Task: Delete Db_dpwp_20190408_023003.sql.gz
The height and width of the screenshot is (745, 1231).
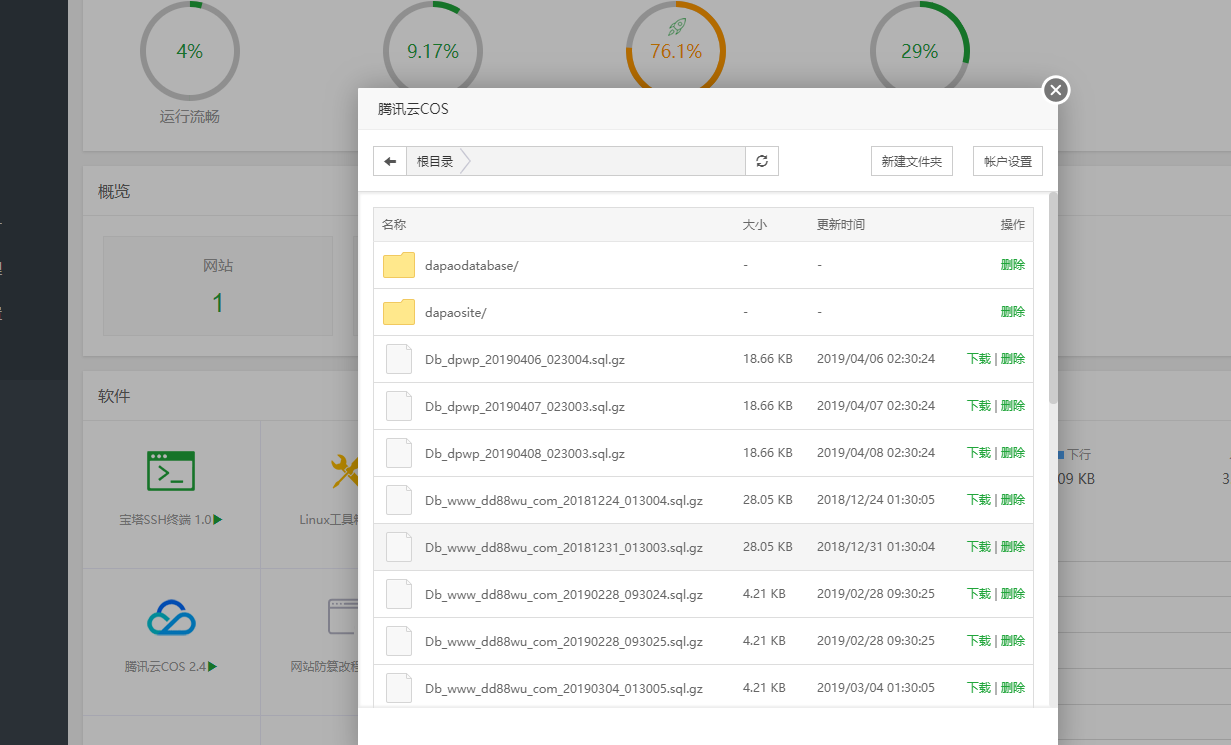Action: [1013, 453]
